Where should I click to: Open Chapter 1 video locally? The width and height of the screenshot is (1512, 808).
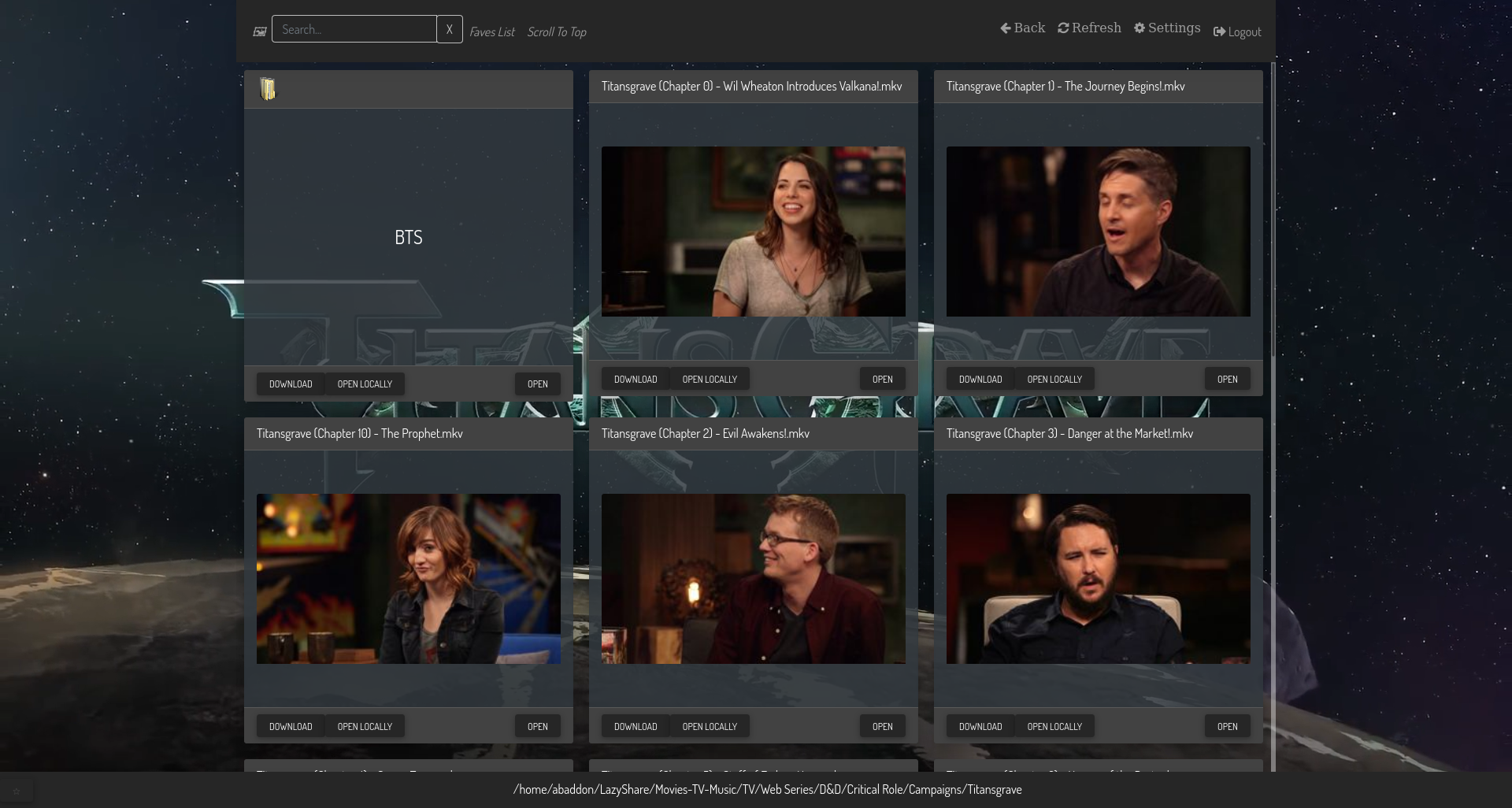(x=1054, y=379)
